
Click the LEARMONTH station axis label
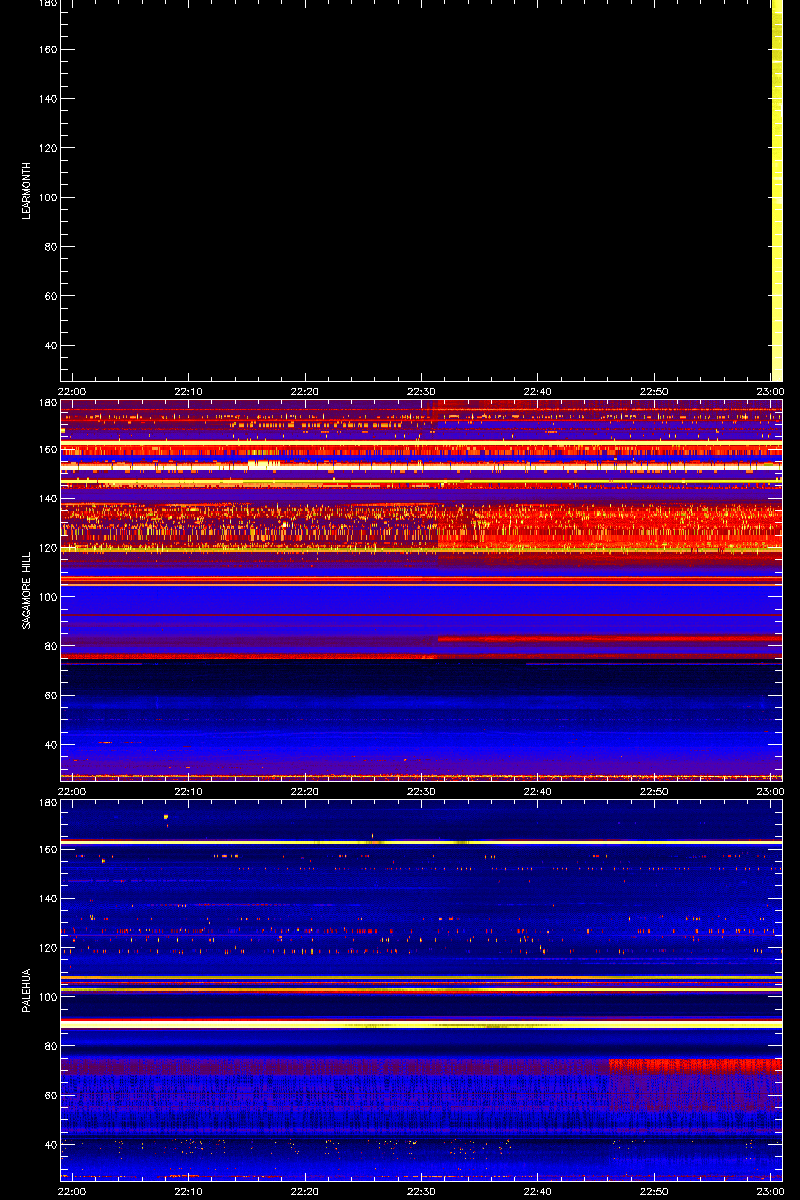[x=28, y=191]
